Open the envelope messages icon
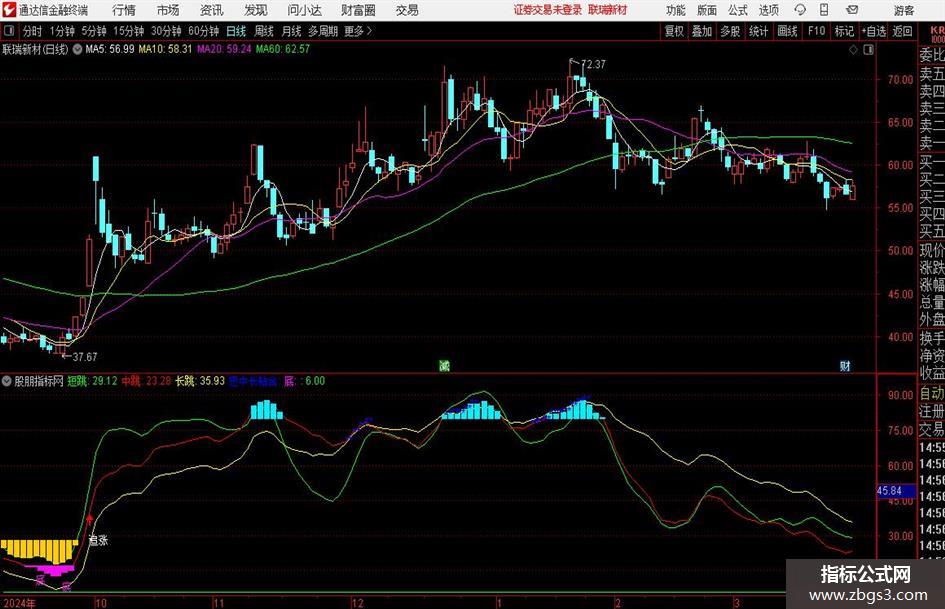 coord(852,10)
